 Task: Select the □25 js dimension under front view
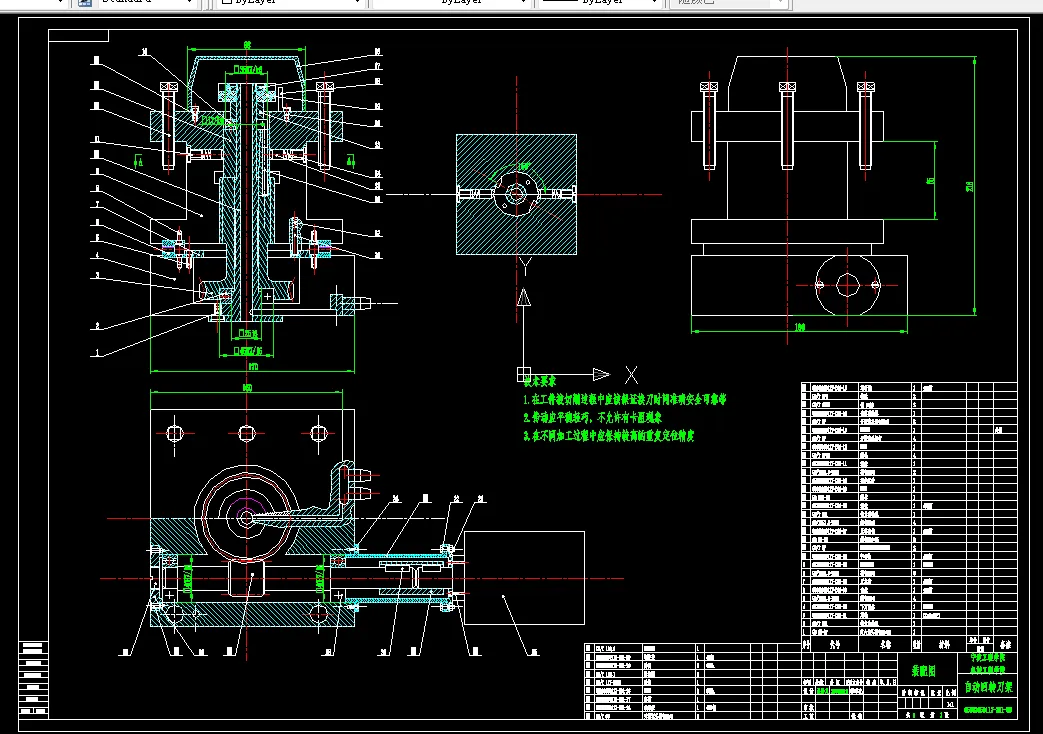point(247,334)
